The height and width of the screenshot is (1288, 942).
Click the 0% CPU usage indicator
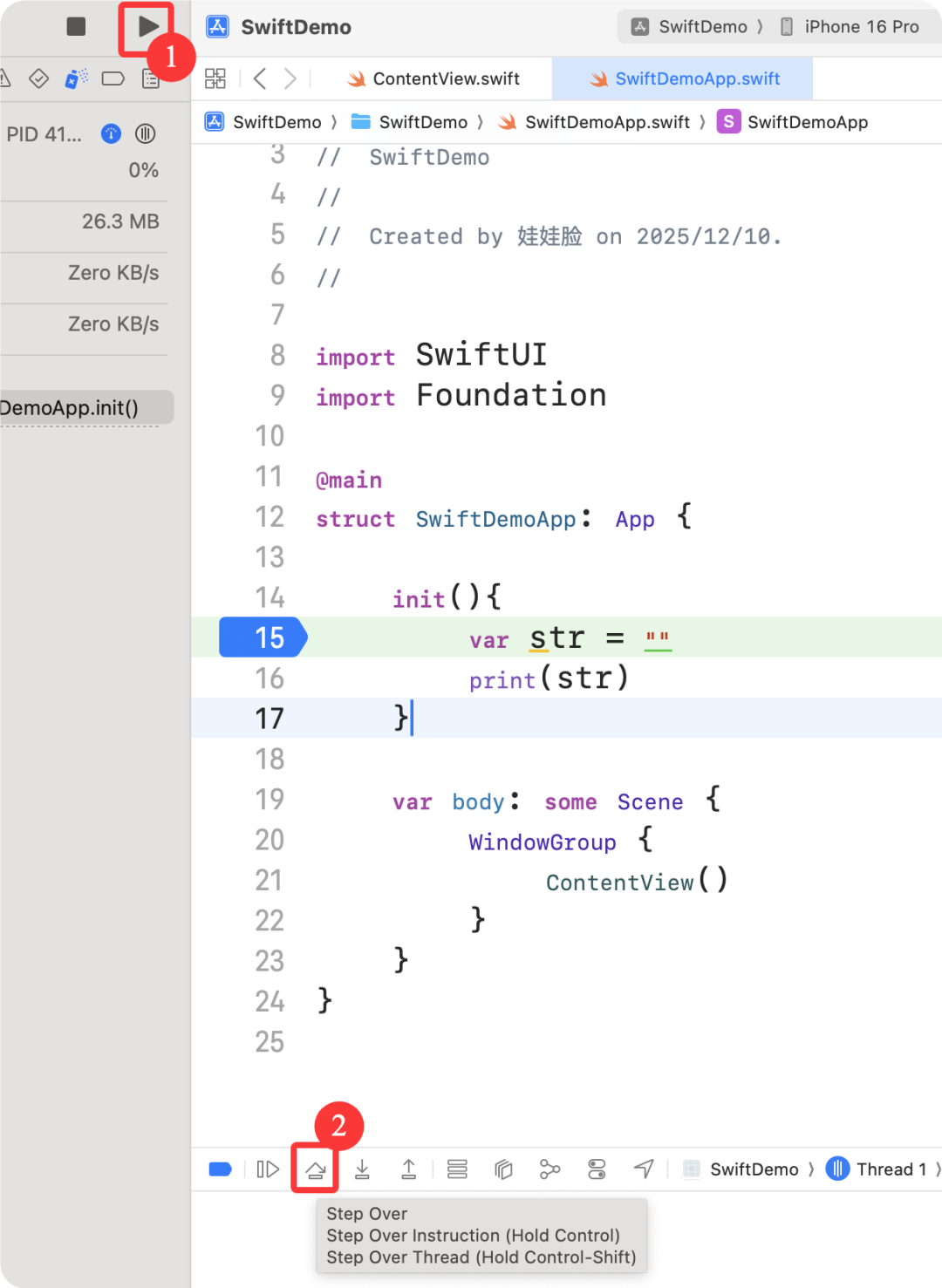click(143, 169)
